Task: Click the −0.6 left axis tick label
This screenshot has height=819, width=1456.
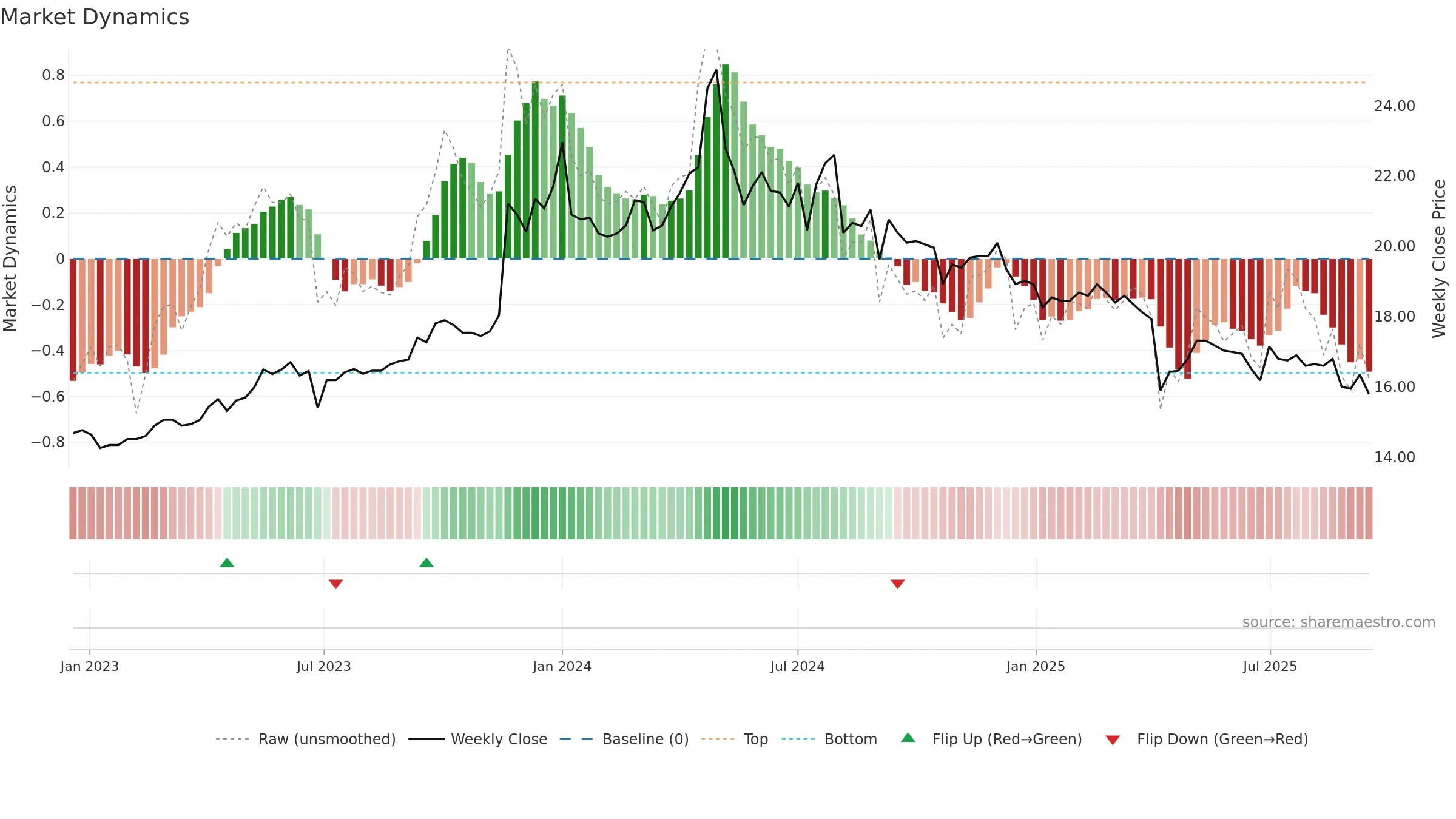Action: coord(47,396)
